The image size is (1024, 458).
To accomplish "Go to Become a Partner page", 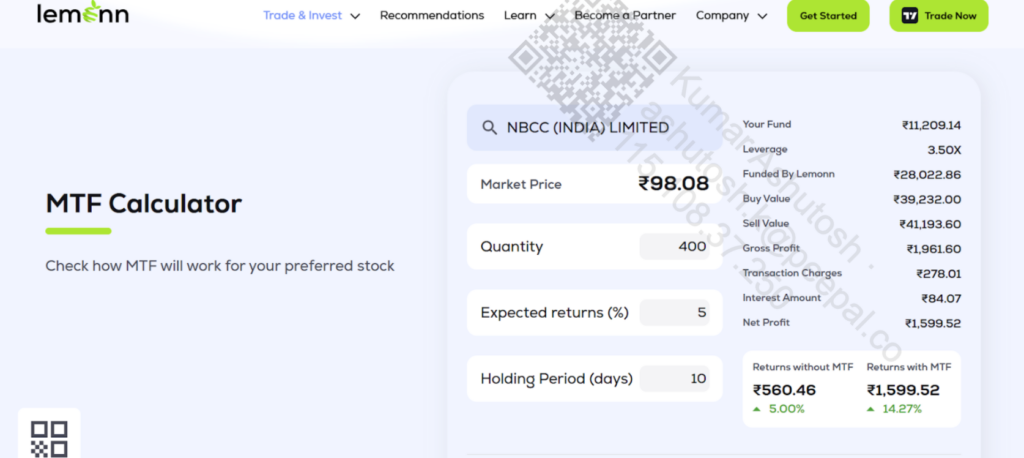I will tap(625, 15).
